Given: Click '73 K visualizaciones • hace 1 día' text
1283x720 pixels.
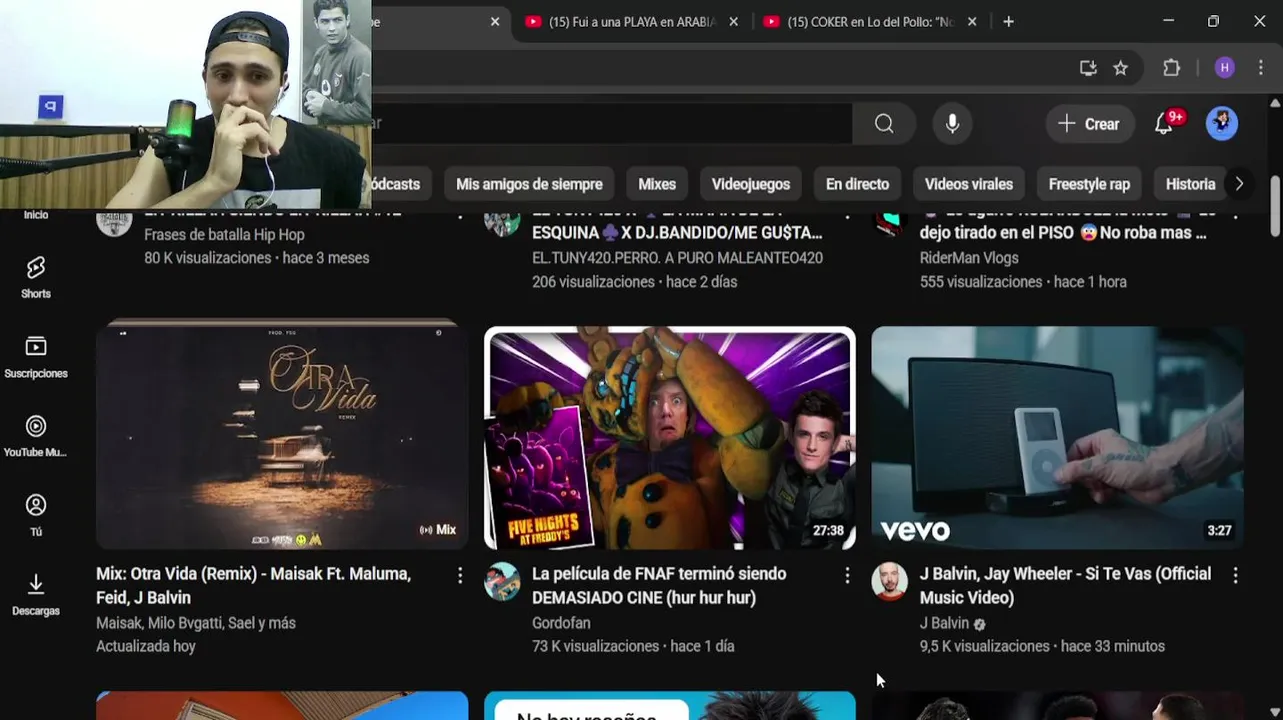Looking at the screenshot, I should (633, 647).
